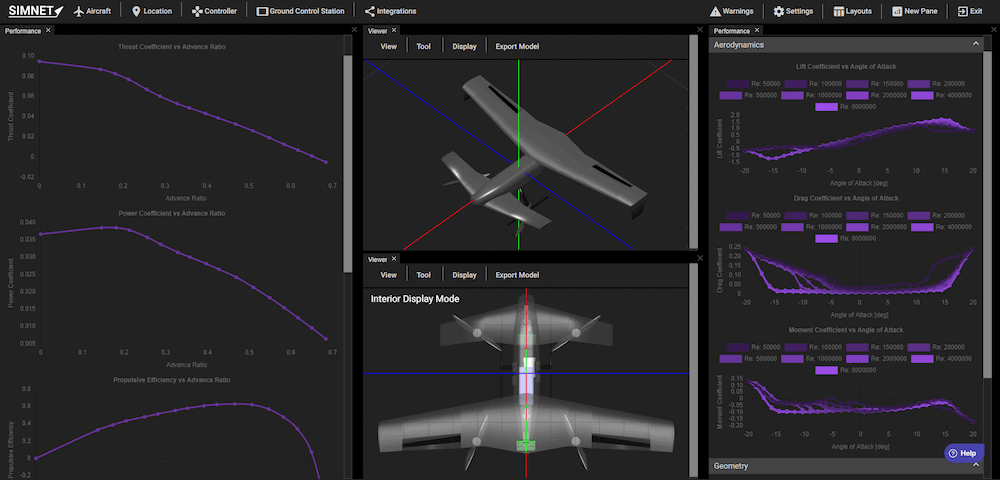
Task: Open View menu in lower Viewer
Action: [x=388, y=275]
